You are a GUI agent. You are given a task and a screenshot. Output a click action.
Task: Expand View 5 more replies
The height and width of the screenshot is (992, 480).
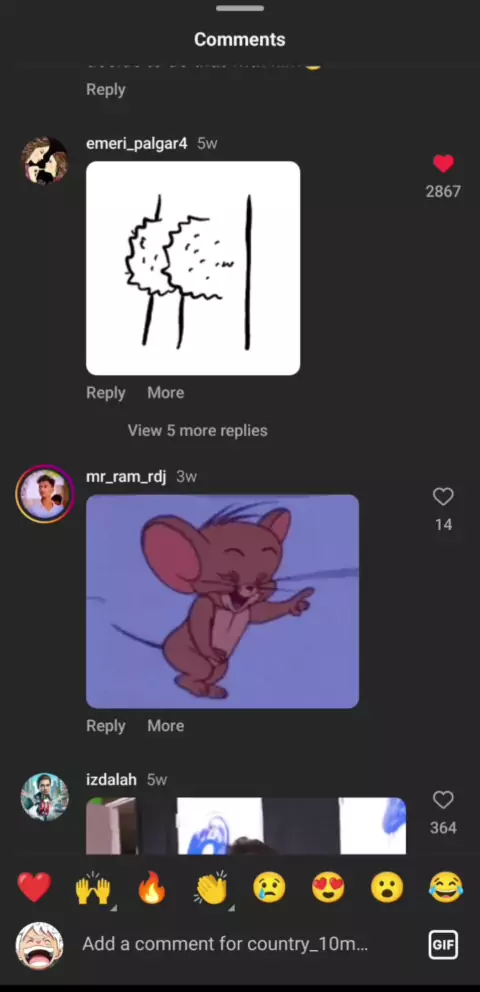point(197,431)
